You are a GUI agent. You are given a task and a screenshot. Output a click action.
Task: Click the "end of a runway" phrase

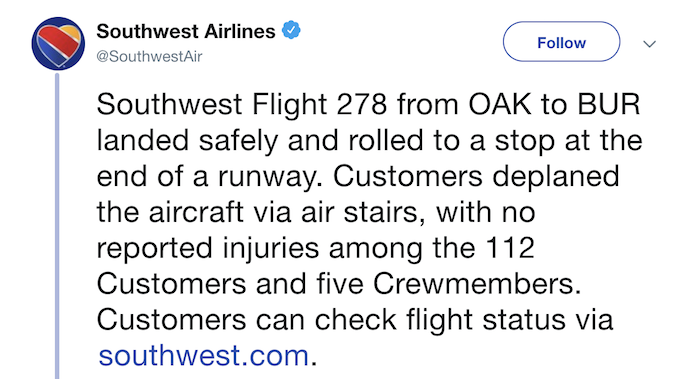[209, 177]
